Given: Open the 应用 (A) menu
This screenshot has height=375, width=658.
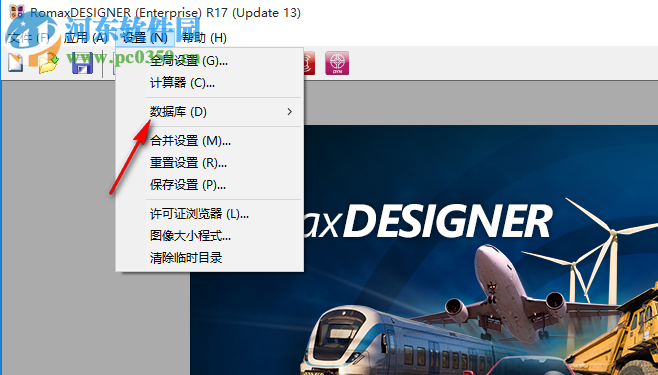Looking at the screenshot, I should pyautogui.click(x=86, y=38).
